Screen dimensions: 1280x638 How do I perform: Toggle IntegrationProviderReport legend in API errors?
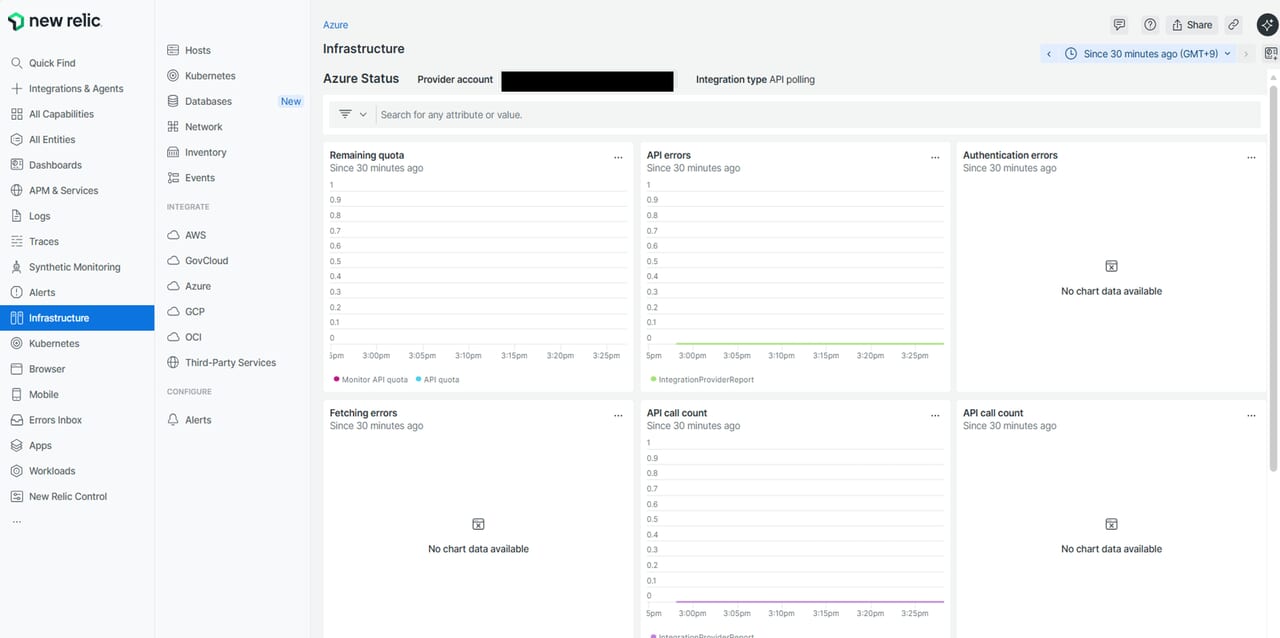tap(702, 380)
